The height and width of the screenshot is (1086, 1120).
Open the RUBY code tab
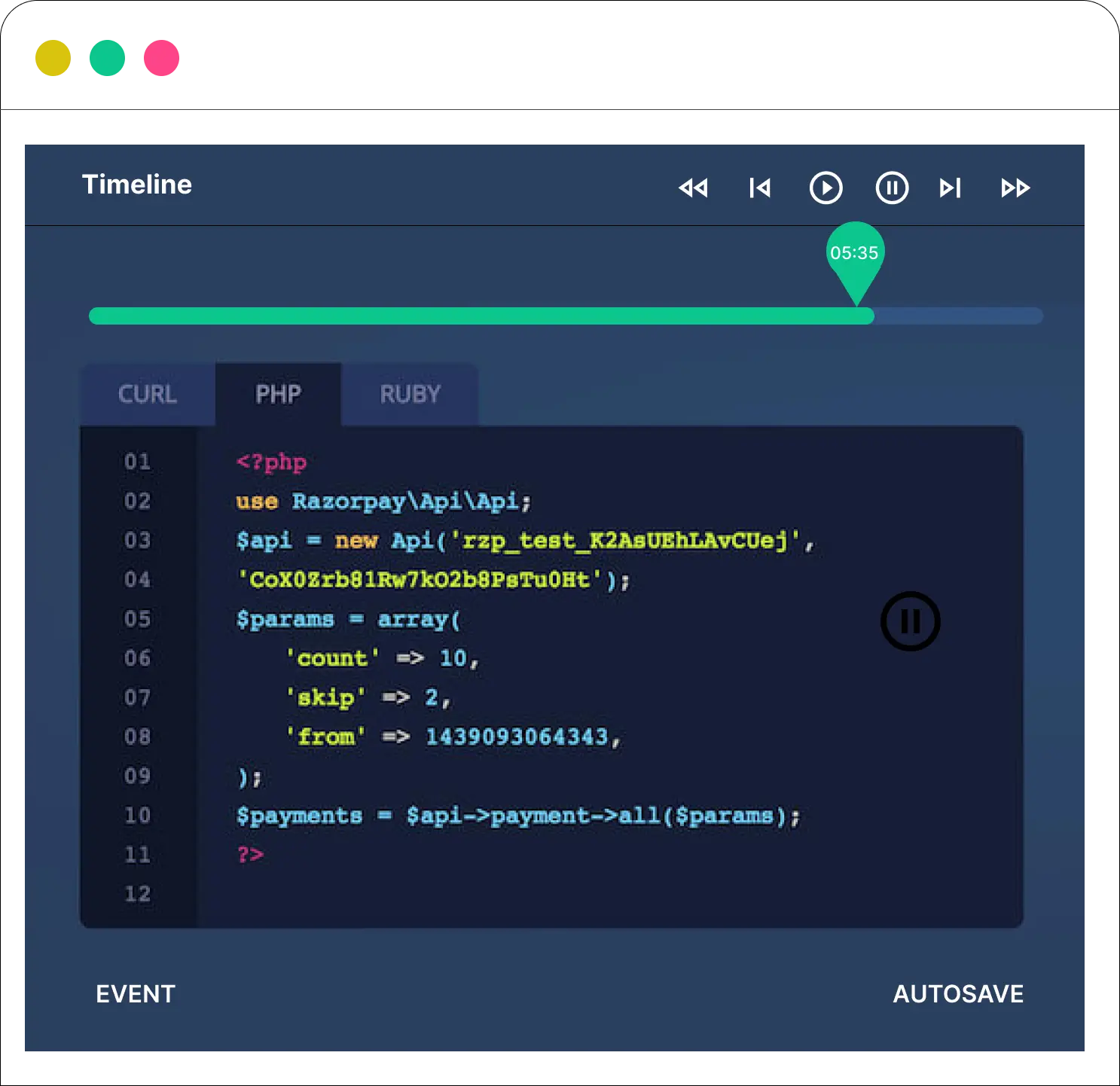tap(410, 394)
